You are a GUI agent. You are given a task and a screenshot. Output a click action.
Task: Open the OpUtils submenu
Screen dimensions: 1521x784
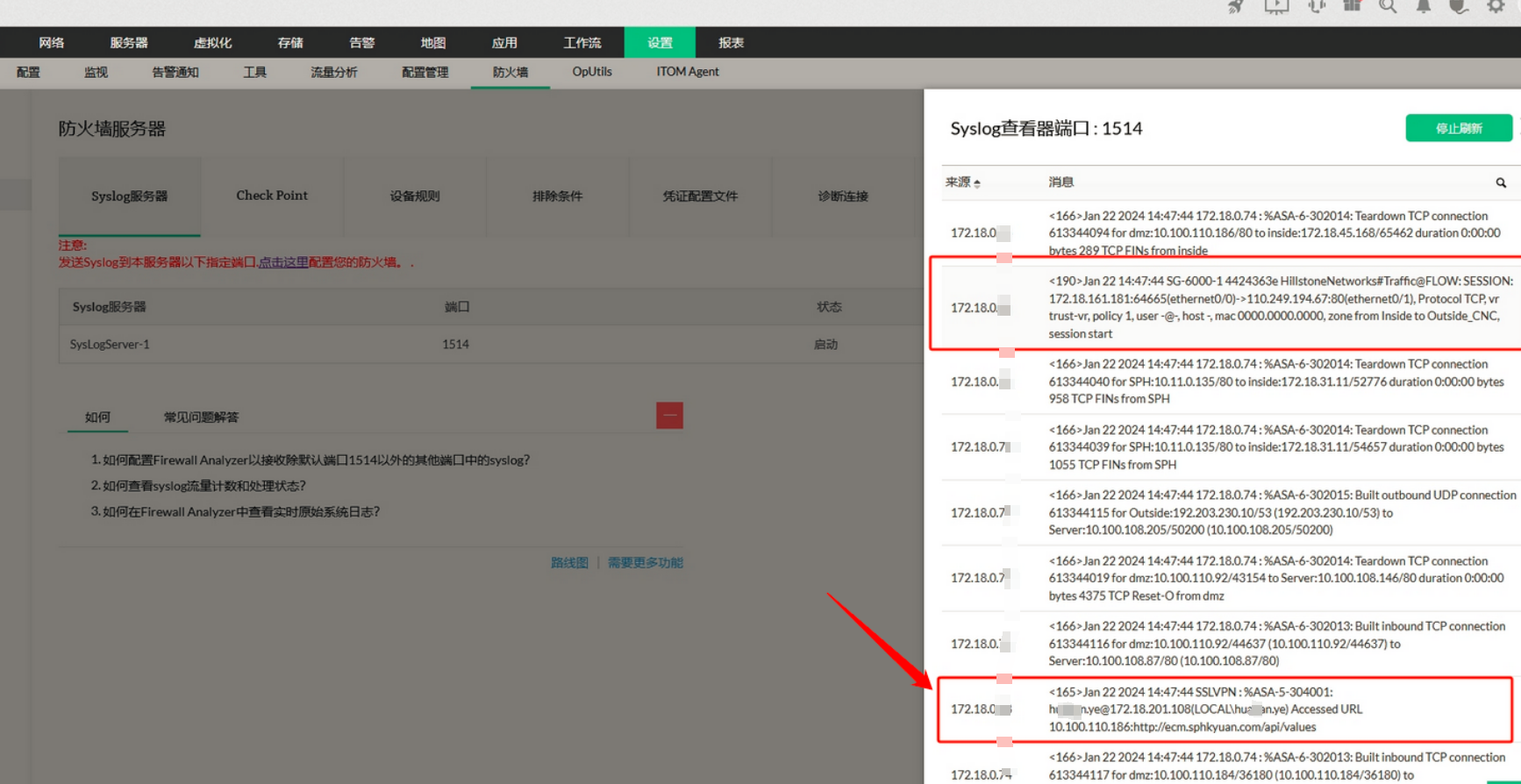592,72
